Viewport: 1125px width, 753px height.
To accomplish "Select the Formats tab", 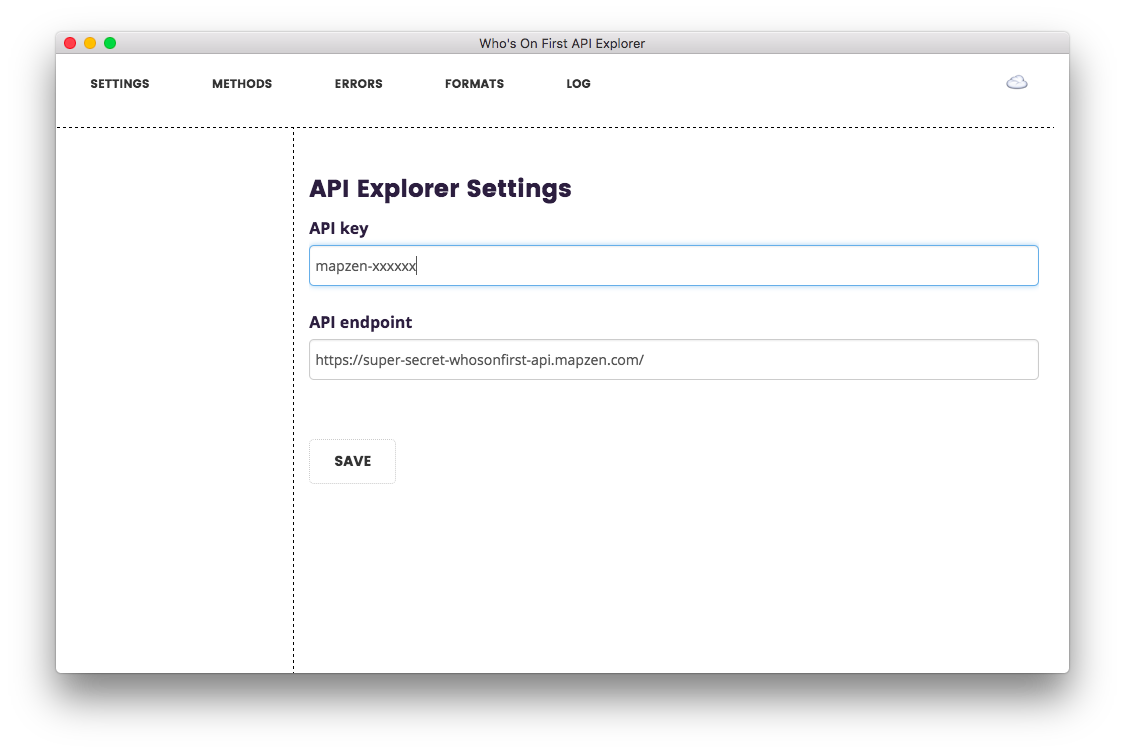I will (474, 84).
